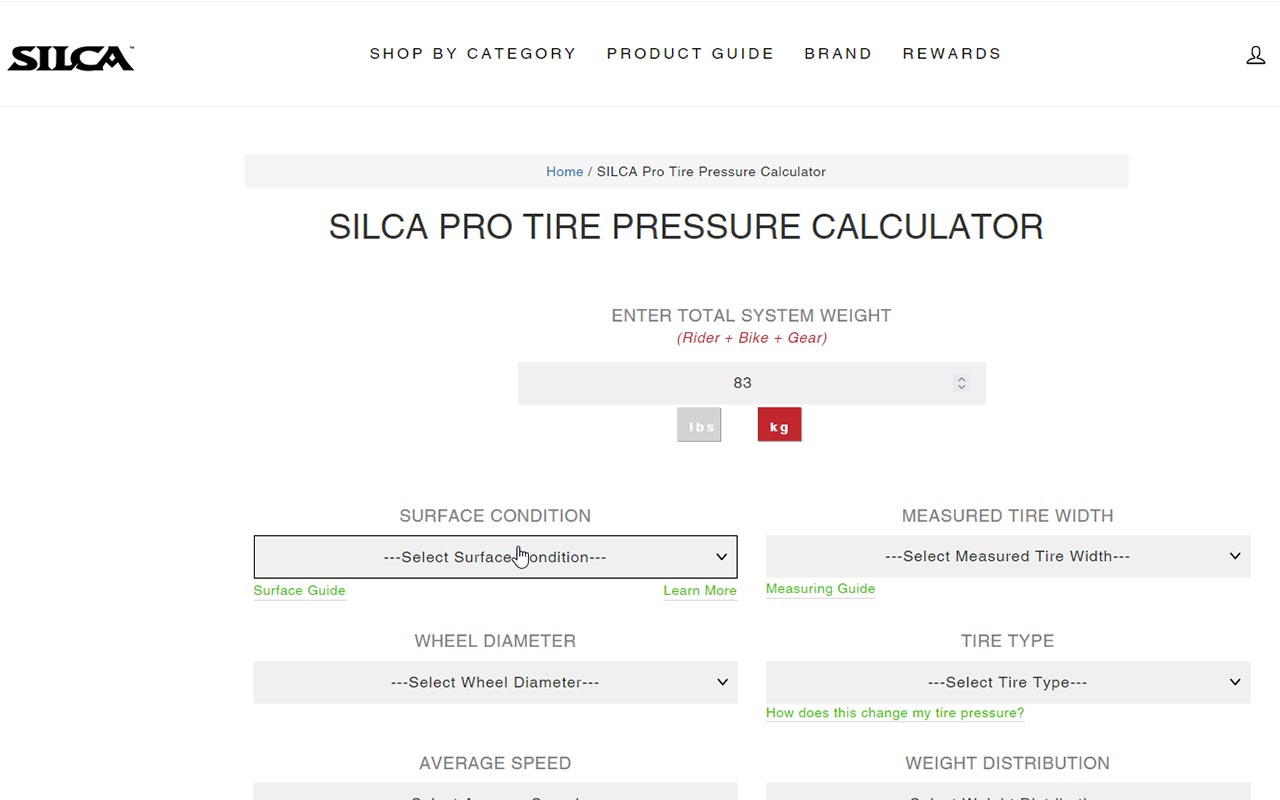This screenshot has height=800, width=1280.
Task: Select the kg unit toggle
Action: [x=779, y=425]
